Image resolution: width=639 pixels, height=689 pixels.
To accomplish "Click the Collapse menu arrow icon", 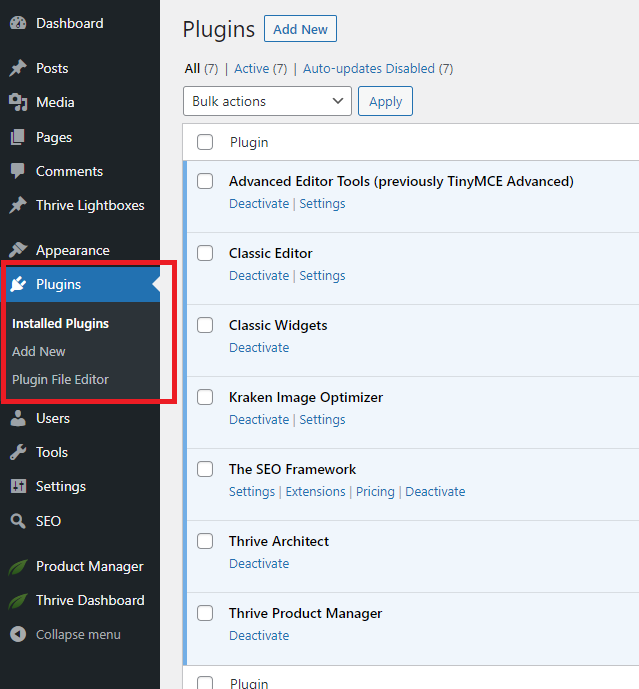I will [18, 635].
